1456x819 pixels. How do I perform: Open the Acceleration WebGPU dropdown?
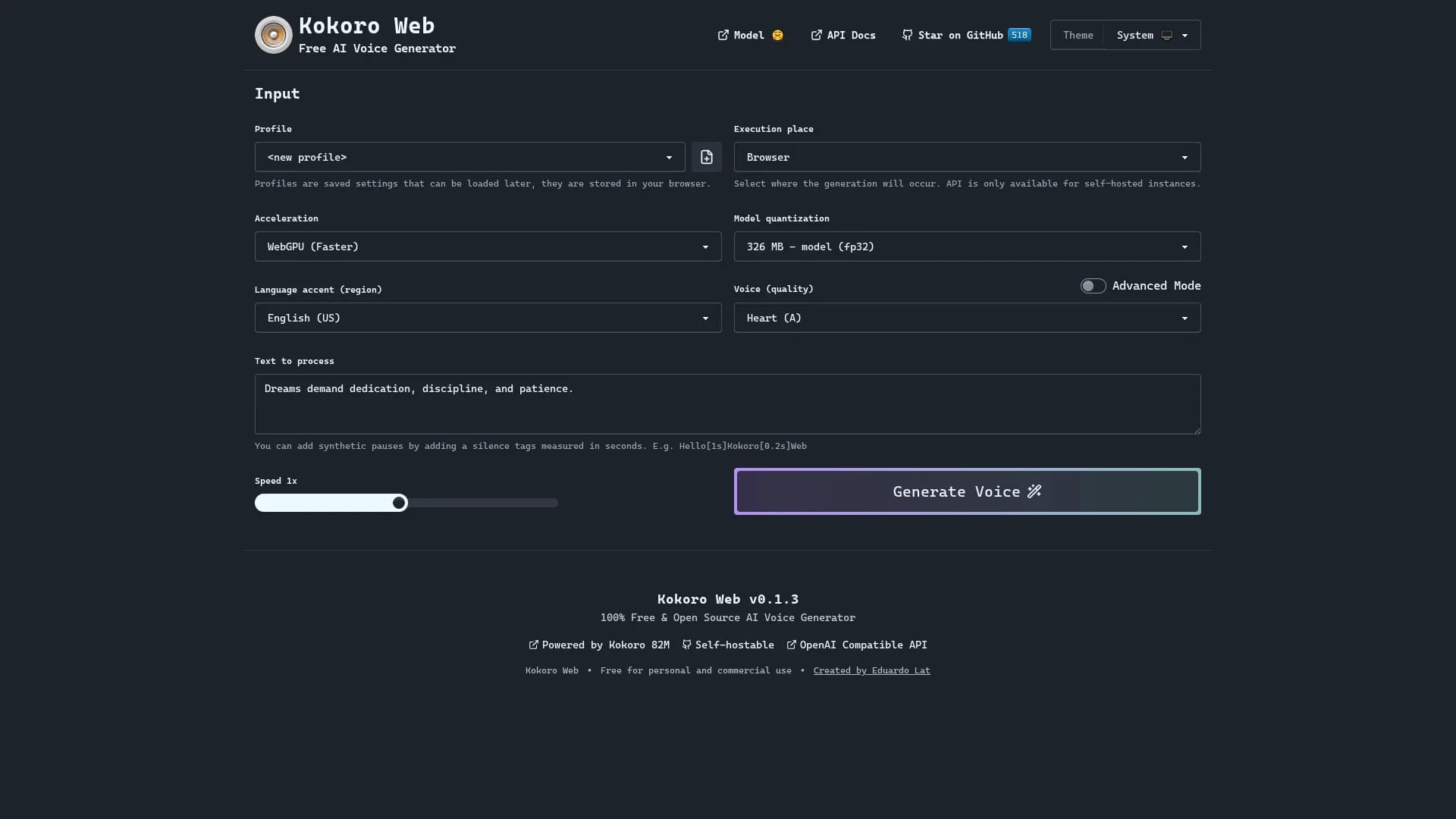click(488, 246)
